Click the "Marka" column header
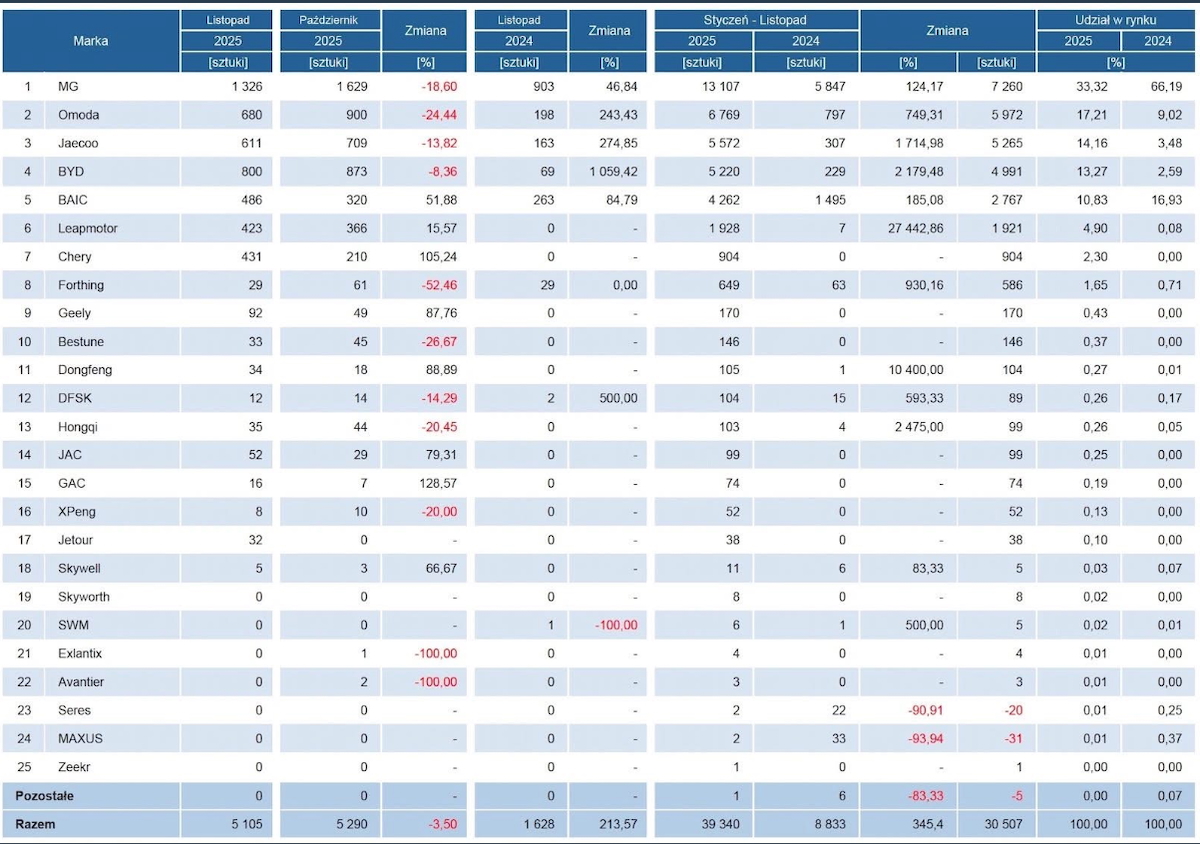 [x=90, y=41]
